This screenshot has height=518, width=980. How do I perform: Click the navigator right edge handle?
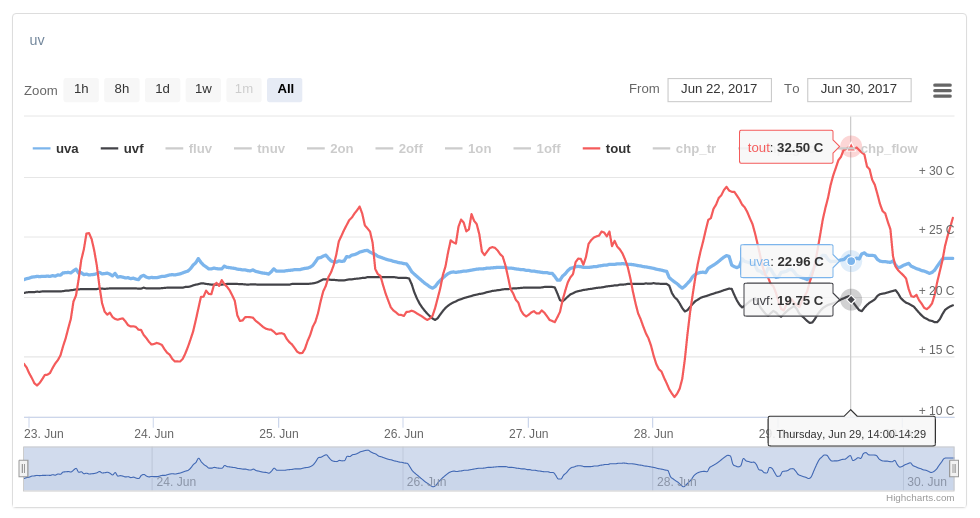point(954,468)
